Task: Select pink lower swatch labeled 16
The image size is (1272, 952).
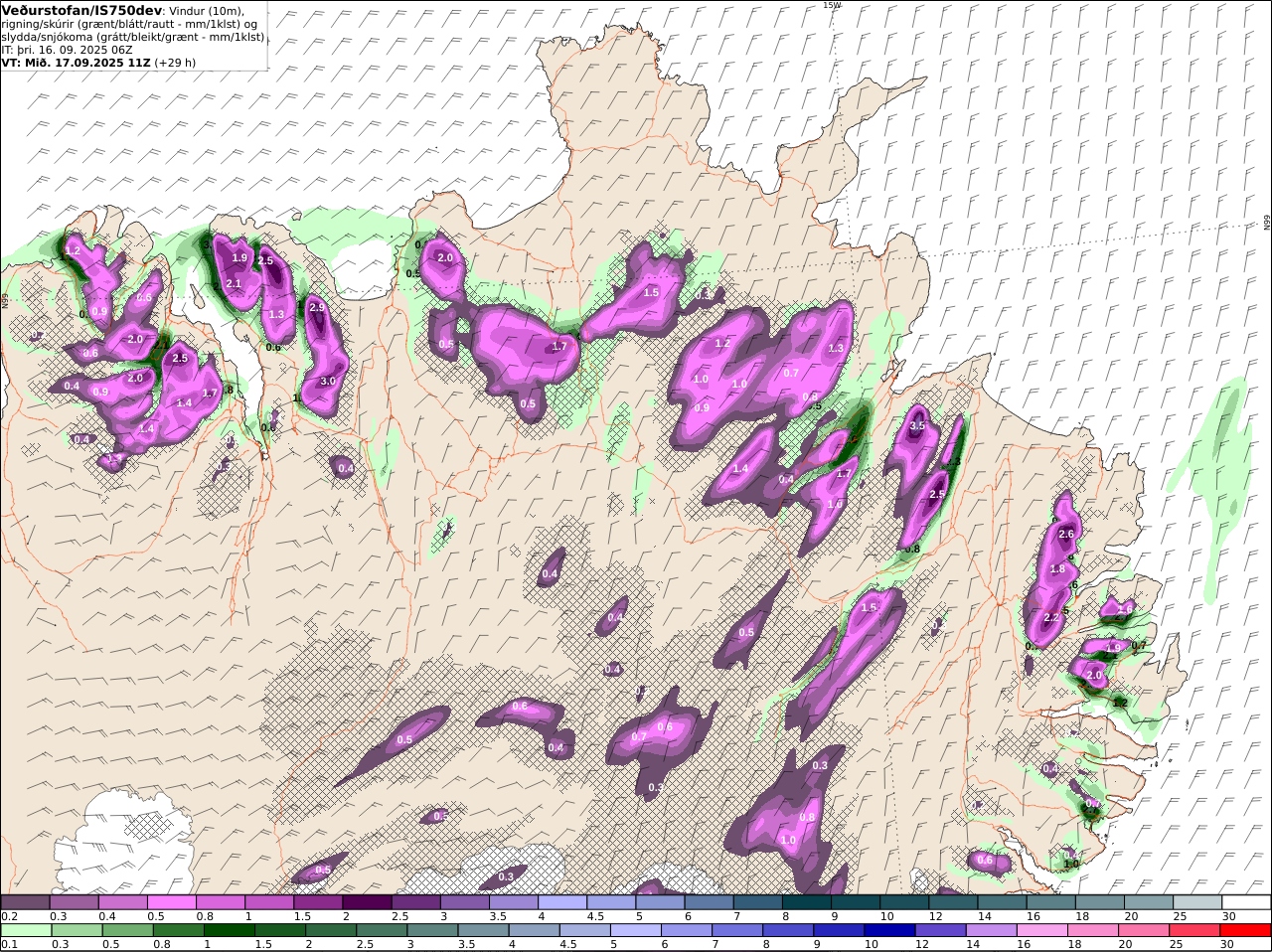Action: [1041, 931]
